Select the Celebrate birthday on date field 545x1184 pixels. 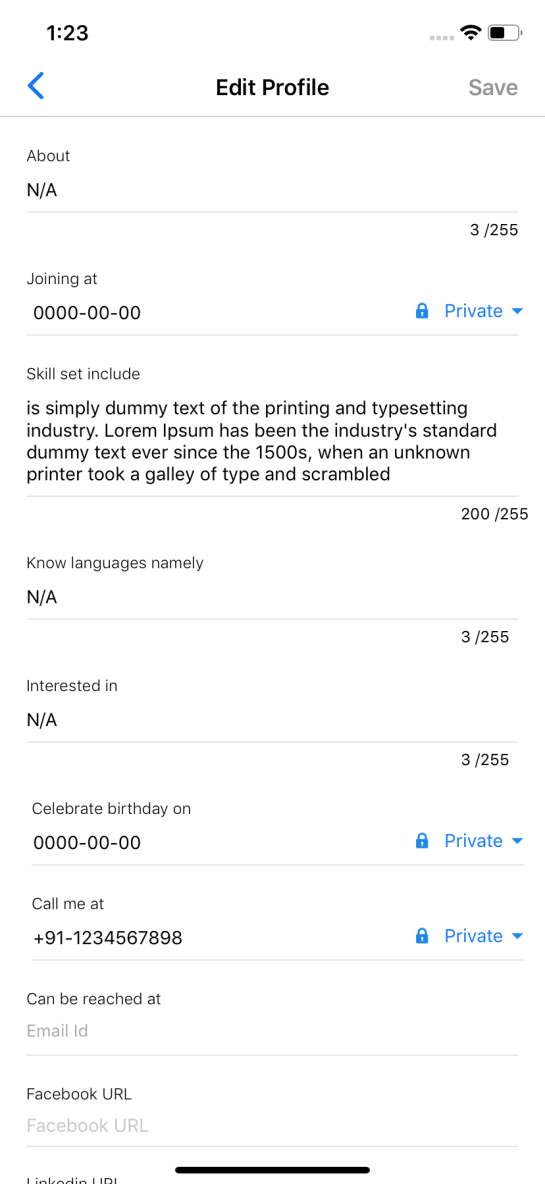(219, 843)
